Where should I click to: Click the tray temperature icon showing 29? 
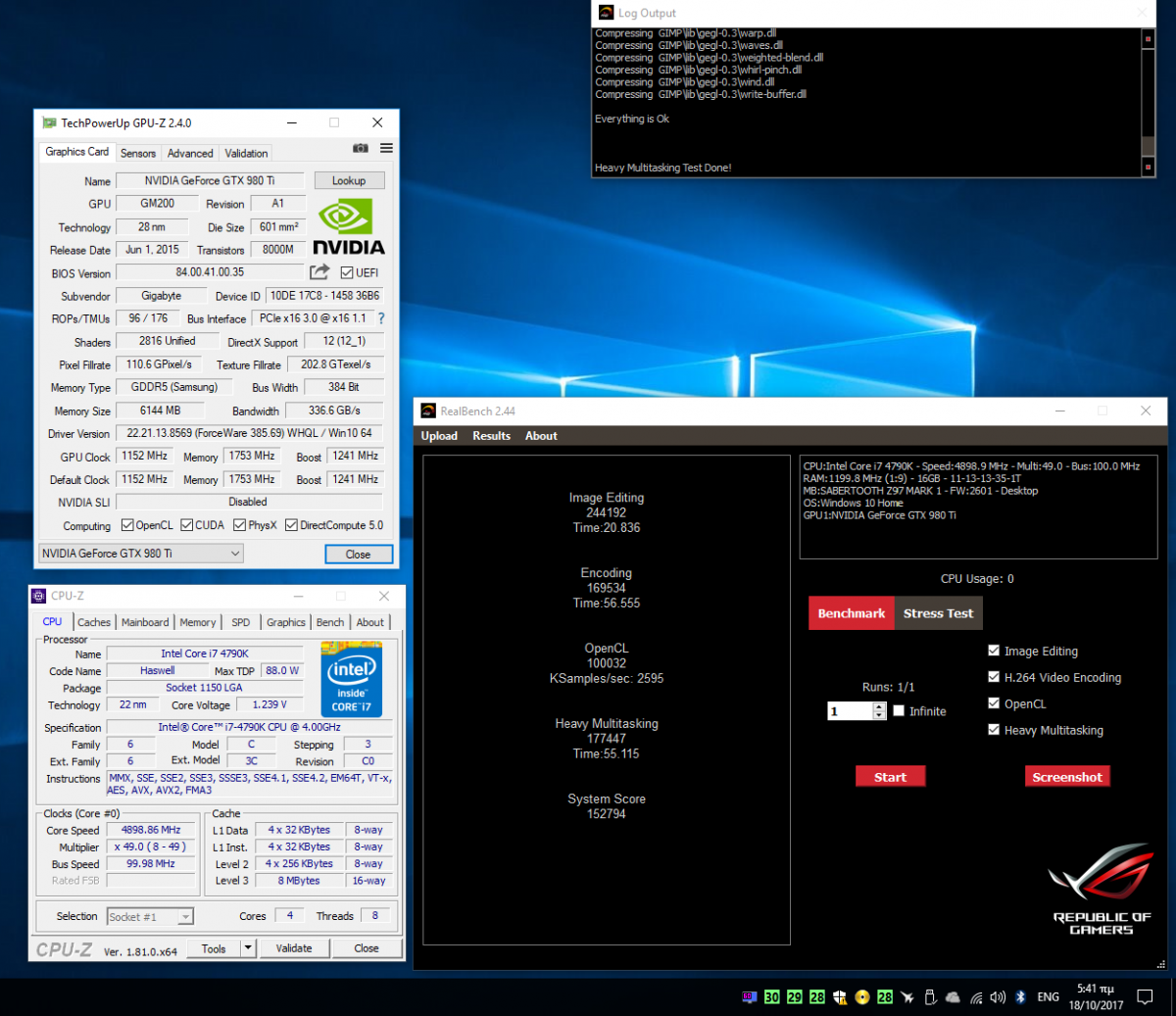795,997
